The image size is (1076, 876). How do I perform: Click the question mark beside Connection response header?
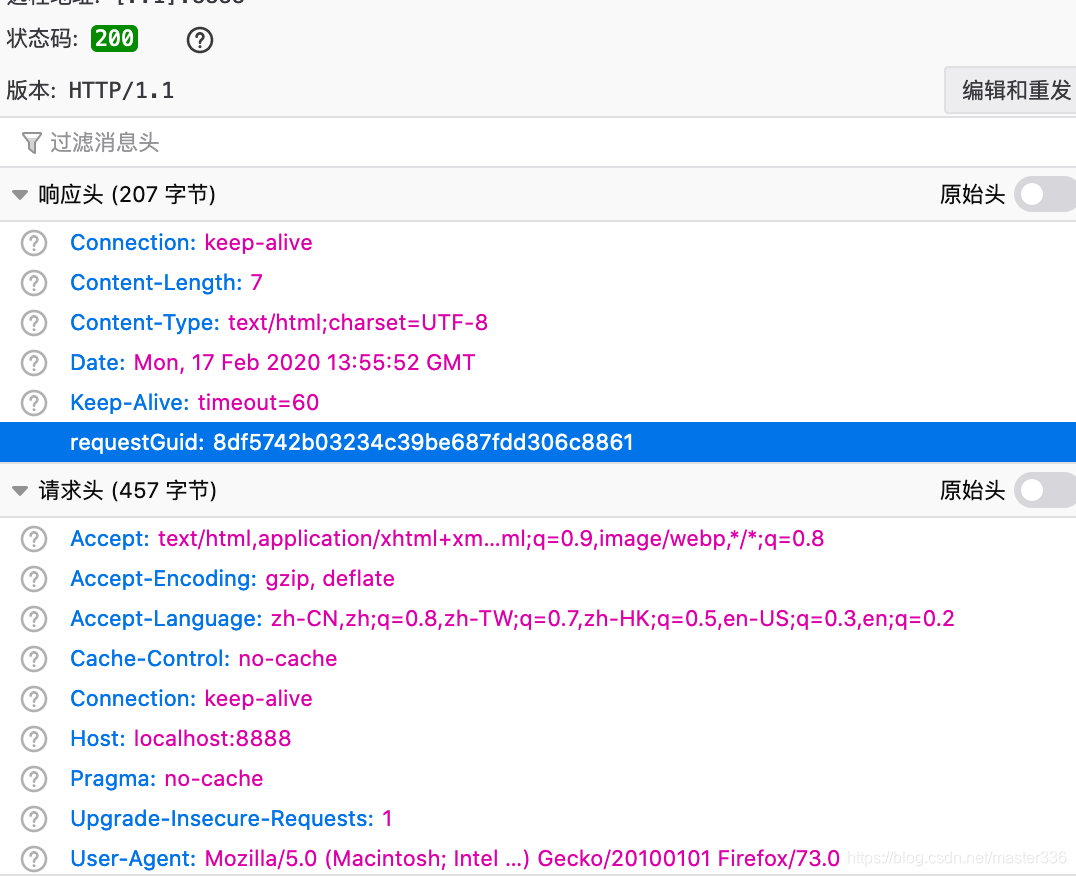(x=33, y=242)
